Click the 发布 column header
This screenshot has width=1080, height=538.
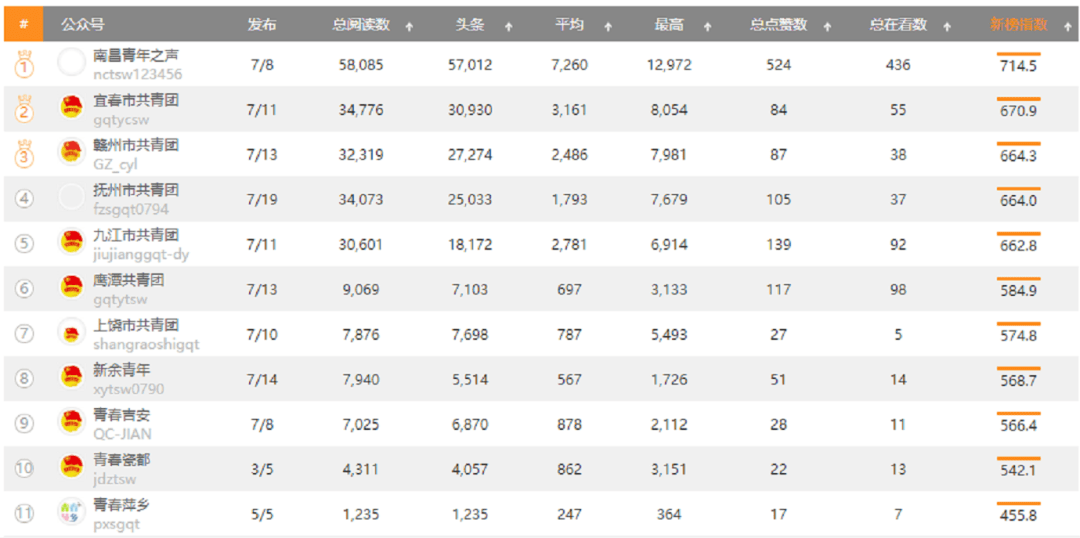point(261,25)
